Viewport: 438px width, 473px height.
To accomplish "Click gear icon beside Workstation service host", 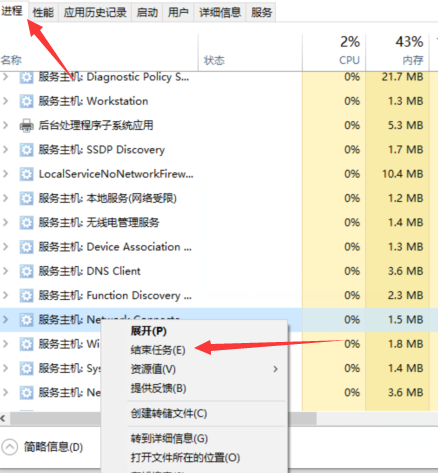I will (26, 101).
